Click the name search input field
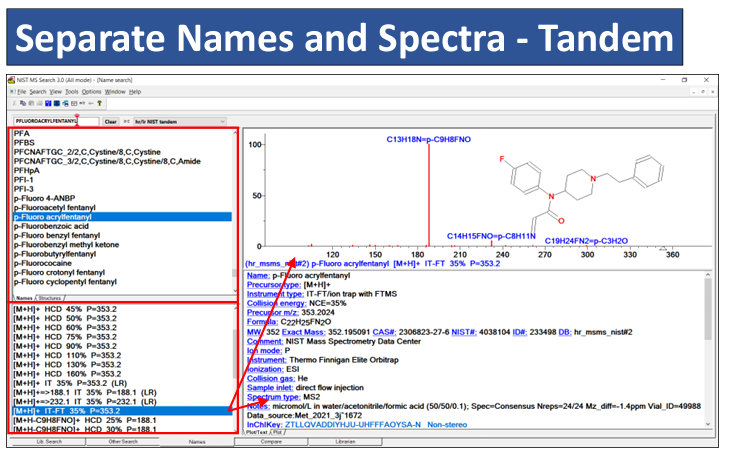 (x=56, y=121)
